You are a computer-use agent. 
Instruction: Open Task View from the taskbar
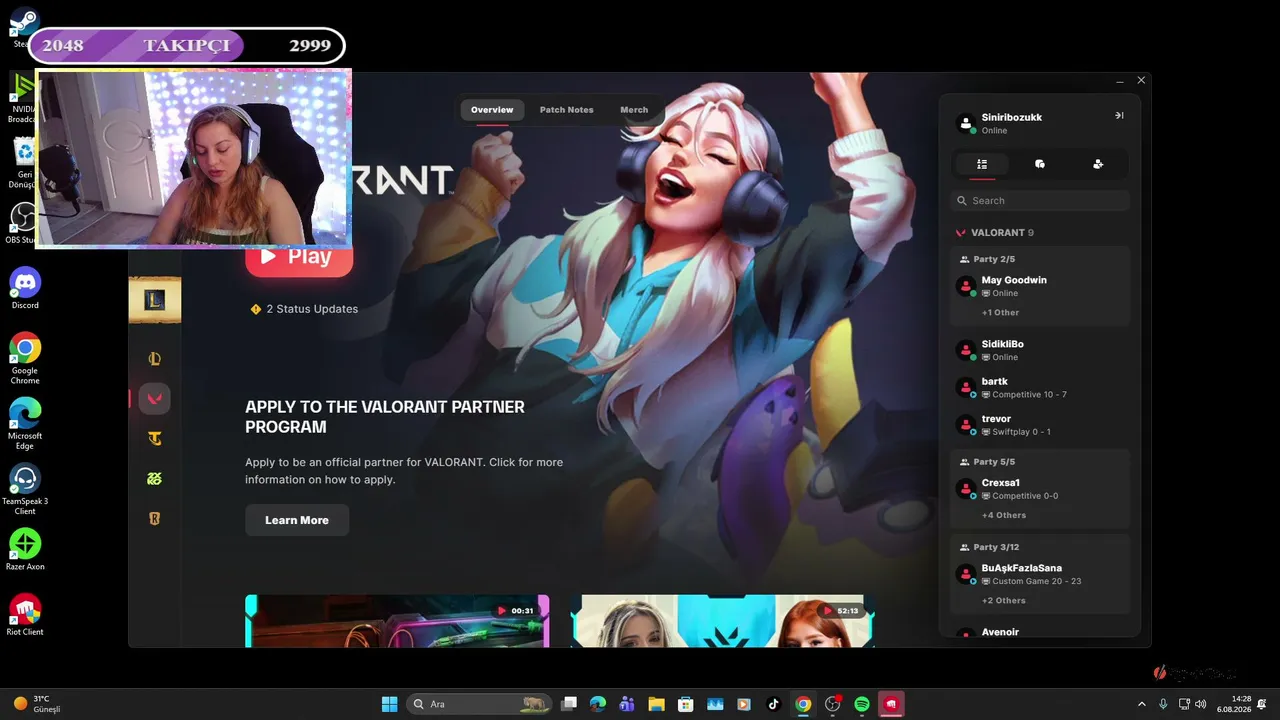pos(569,704)
